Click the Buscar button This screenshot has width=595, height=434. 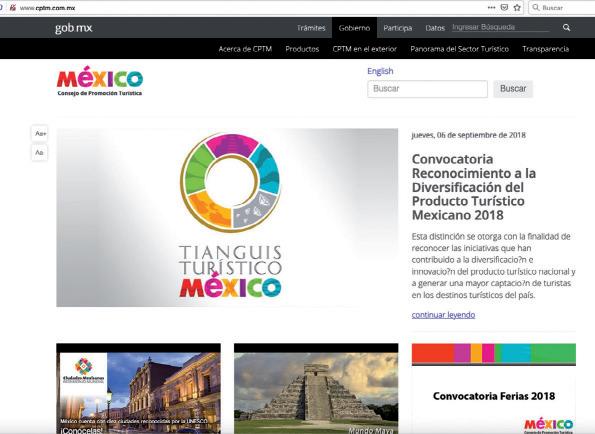tap(513, 89)
